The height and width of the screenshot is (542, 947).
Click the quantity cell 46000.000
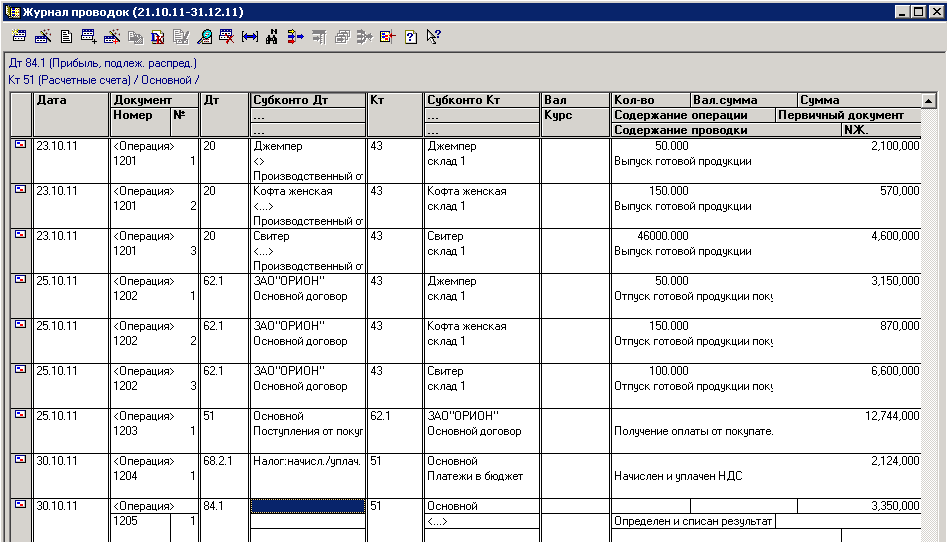[x=663, y=236]
